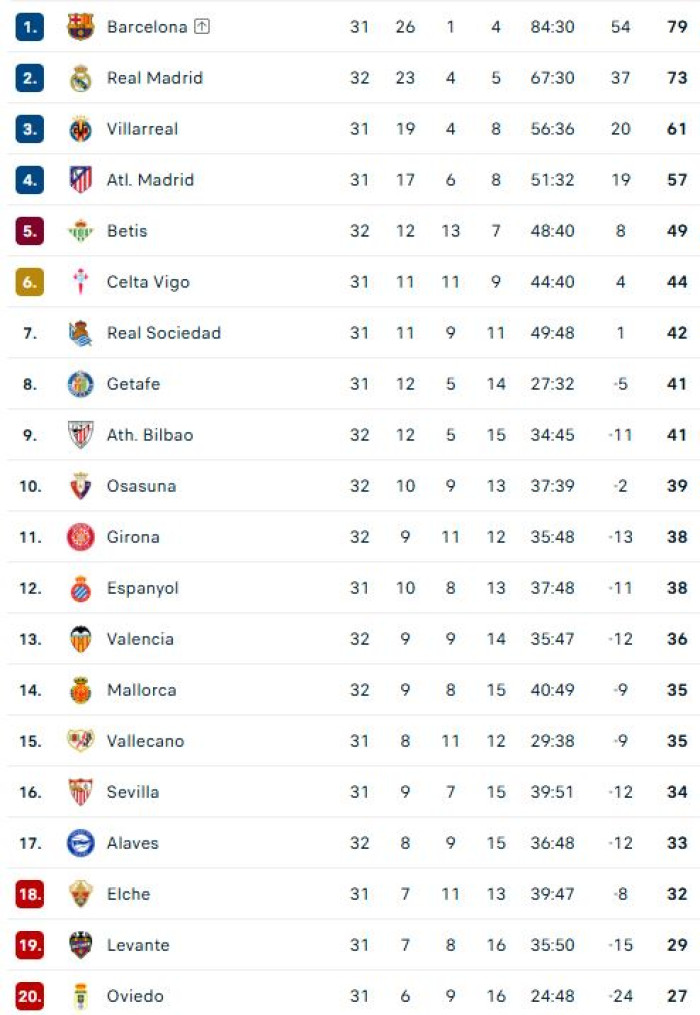Select the Espanyol team name
This screenshot has width=700, height=1015.
point(143,588)
